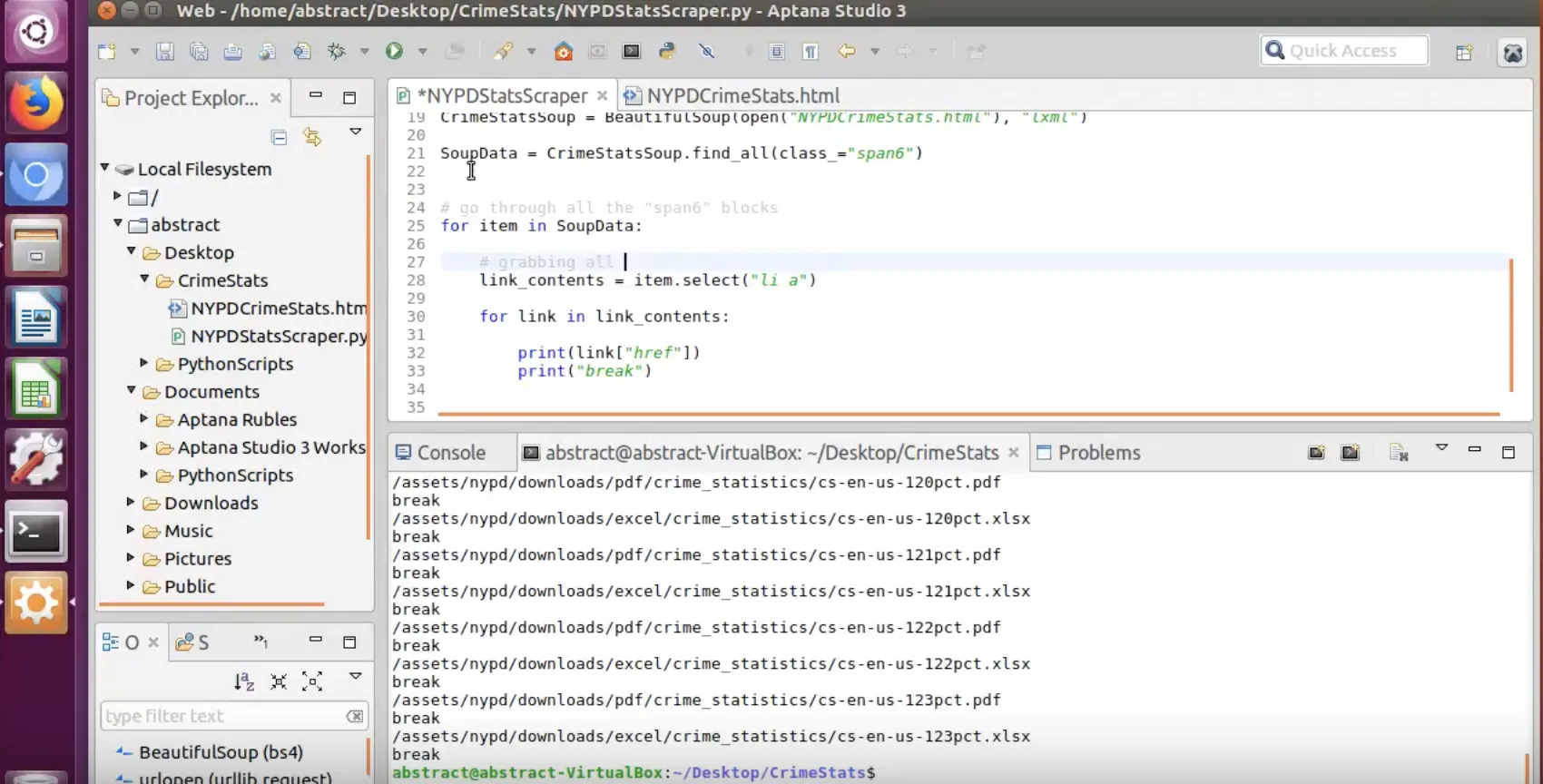Expand all outline items icon
Image resolution: width=1543 pixels, height=784 pixels.
pyautogui.click(x=312, y=681)
